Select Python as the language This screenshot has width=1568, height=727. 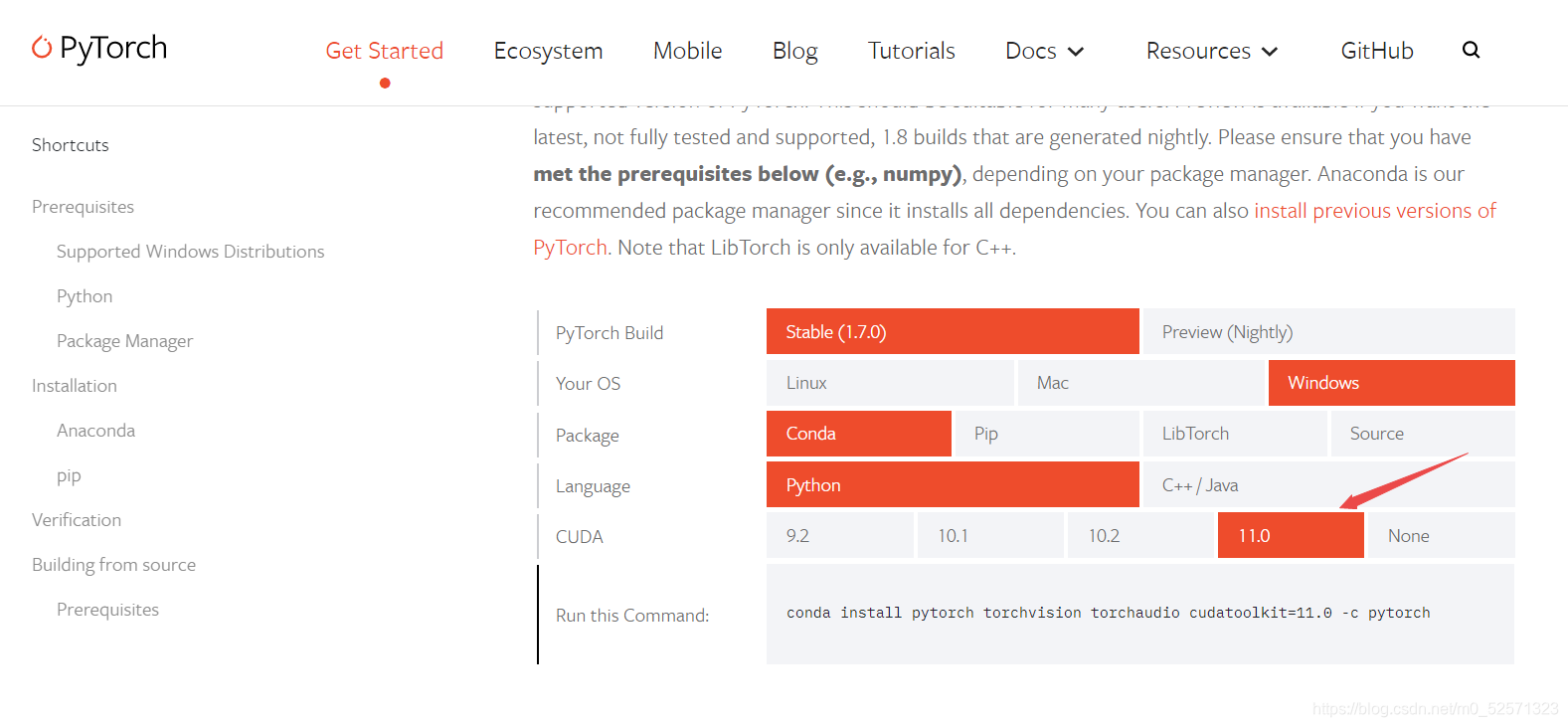click(x=953, y=484)
